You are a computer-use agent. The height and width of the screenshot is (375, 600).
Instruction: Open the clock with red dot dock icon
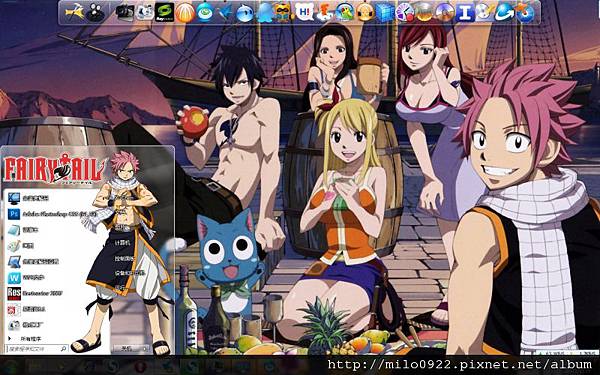tap(405, 12)
